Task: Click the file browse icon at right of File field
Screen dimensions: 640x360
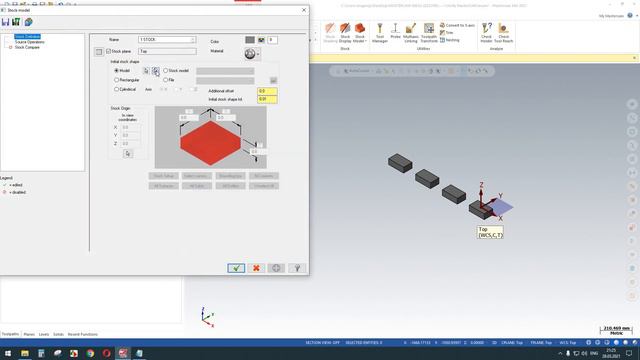Action: point(273,80)
